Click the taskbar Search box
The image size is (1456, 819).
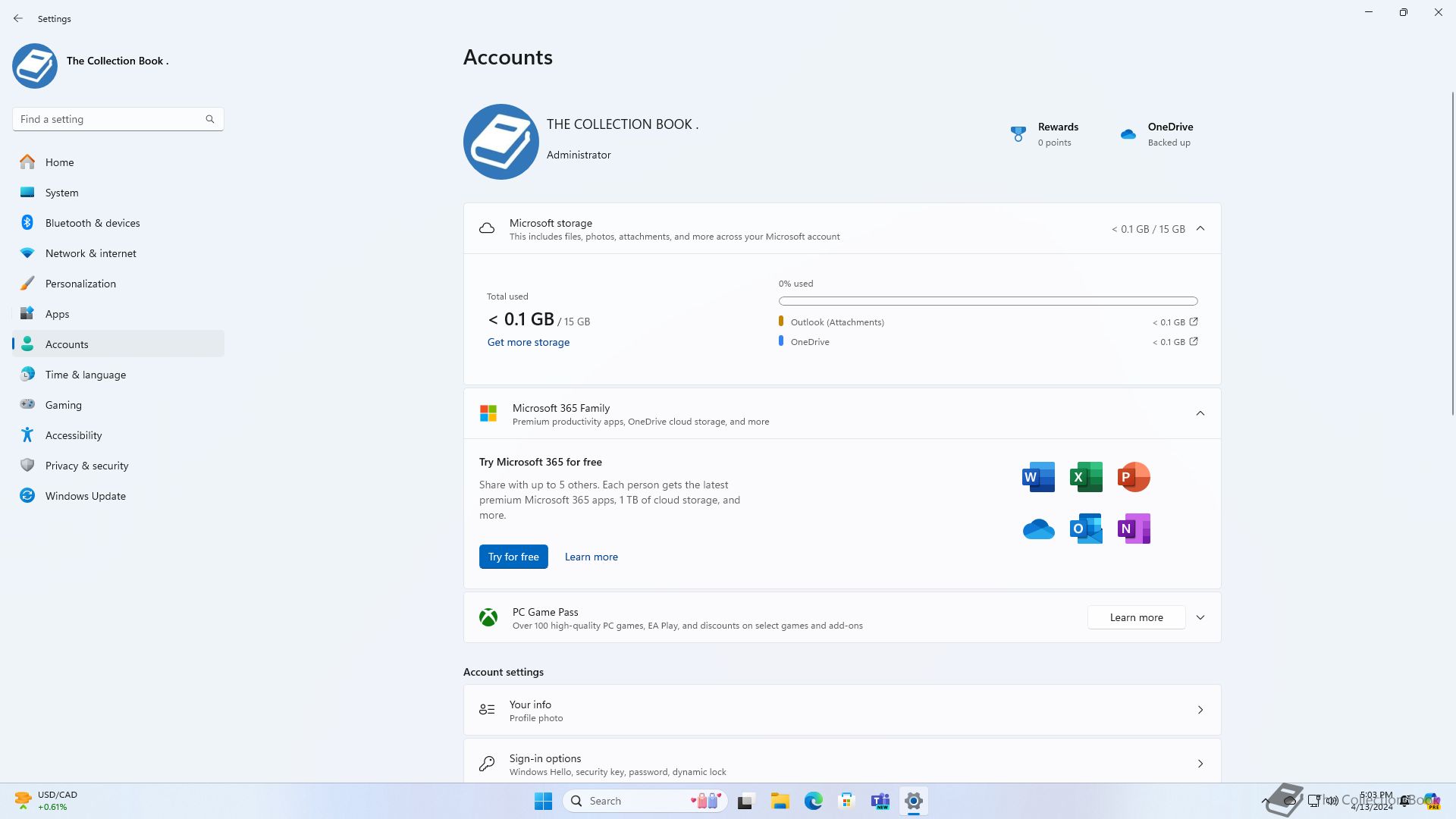[645, 801]
